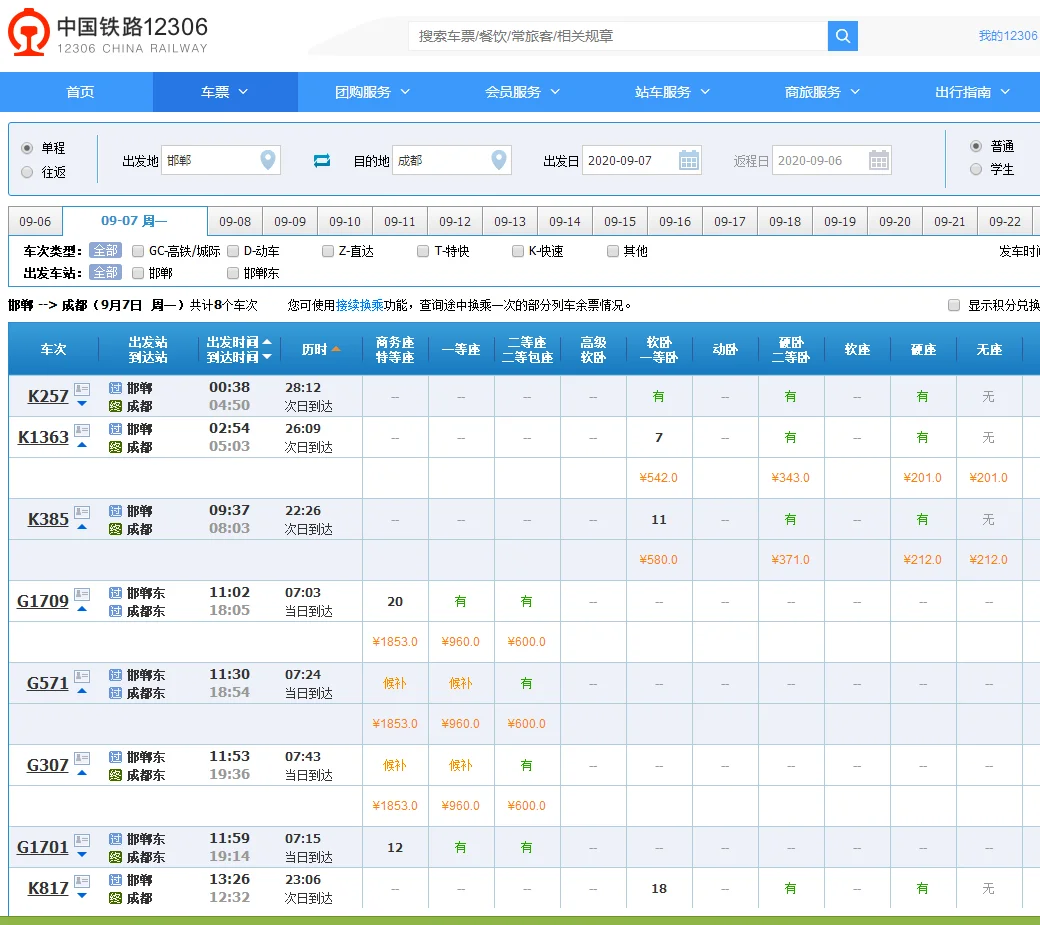The height and width of the screenshot is (925, 1040).
Task: Switch to the 09-08 date tab
Action: [237, 221]
